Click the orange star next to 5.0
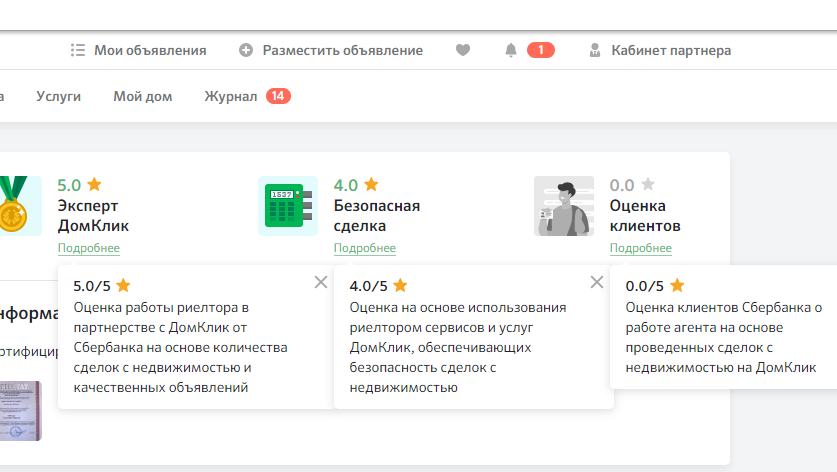The height and width of the screenshot is (472, 837). (x=94, y=184)
